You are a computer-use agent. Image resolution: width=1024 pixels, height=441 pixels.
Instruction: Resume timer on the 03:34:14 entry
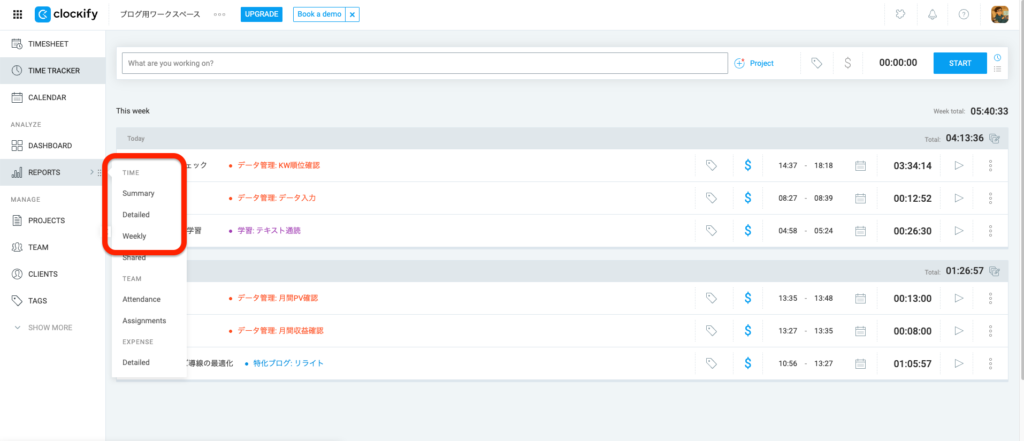coord(959,166)
